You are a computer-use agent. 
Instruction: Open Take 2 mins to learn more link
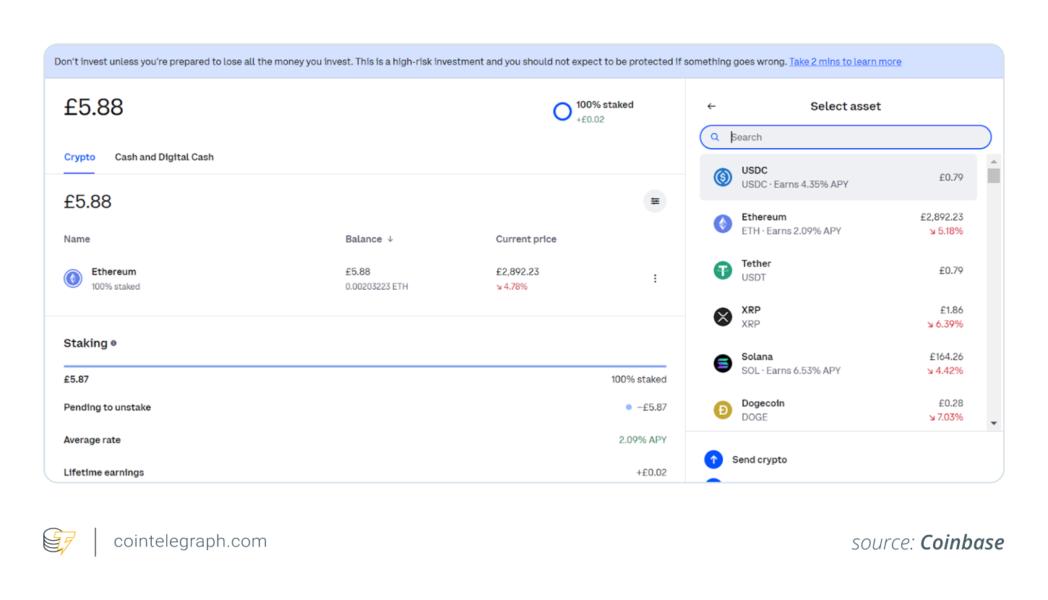tap(845, 61)
